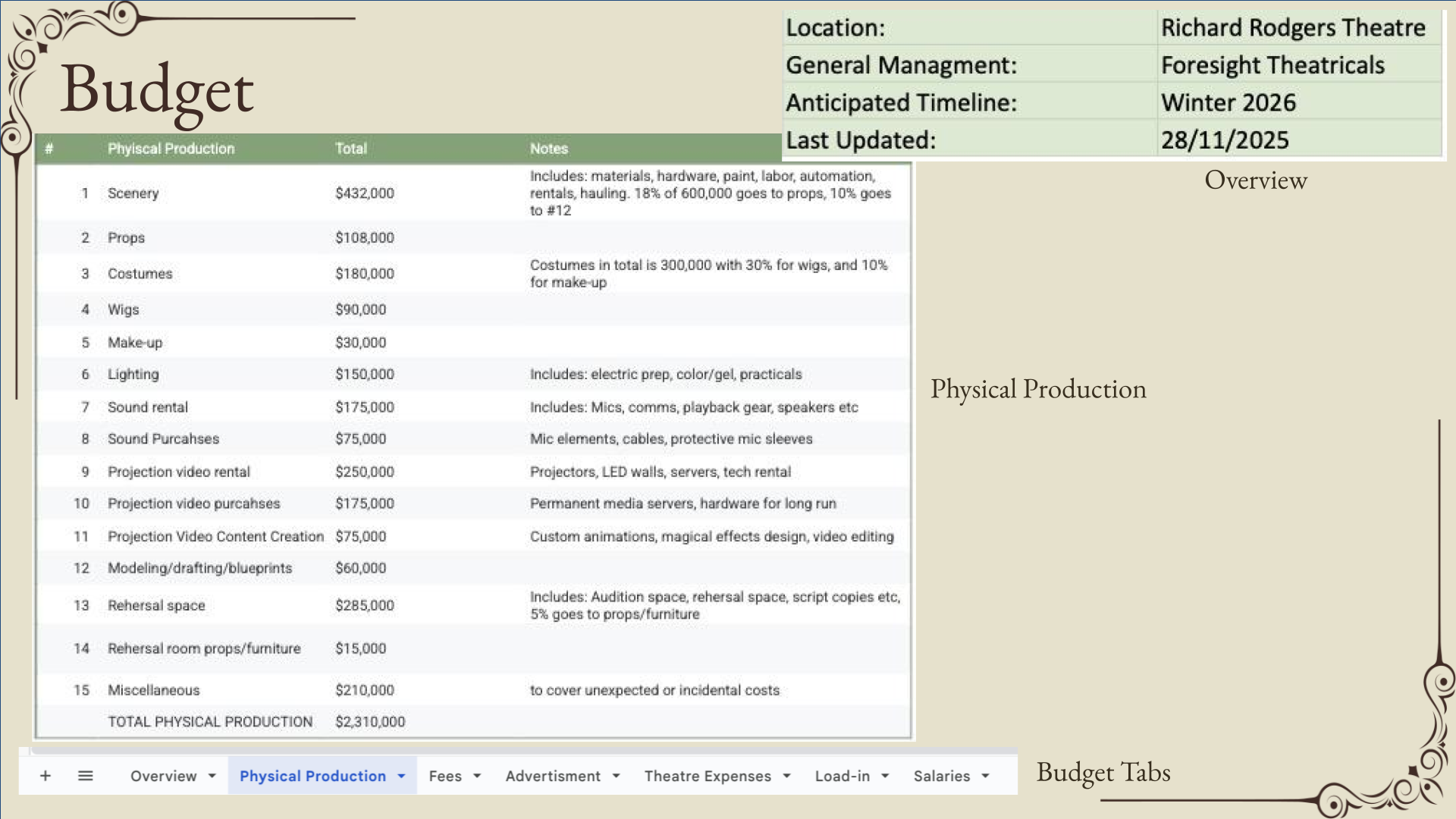Open the Advertisment sheet tab
Image resolution: width=1456 pixels, height=819 pixels.
[553, 776]
